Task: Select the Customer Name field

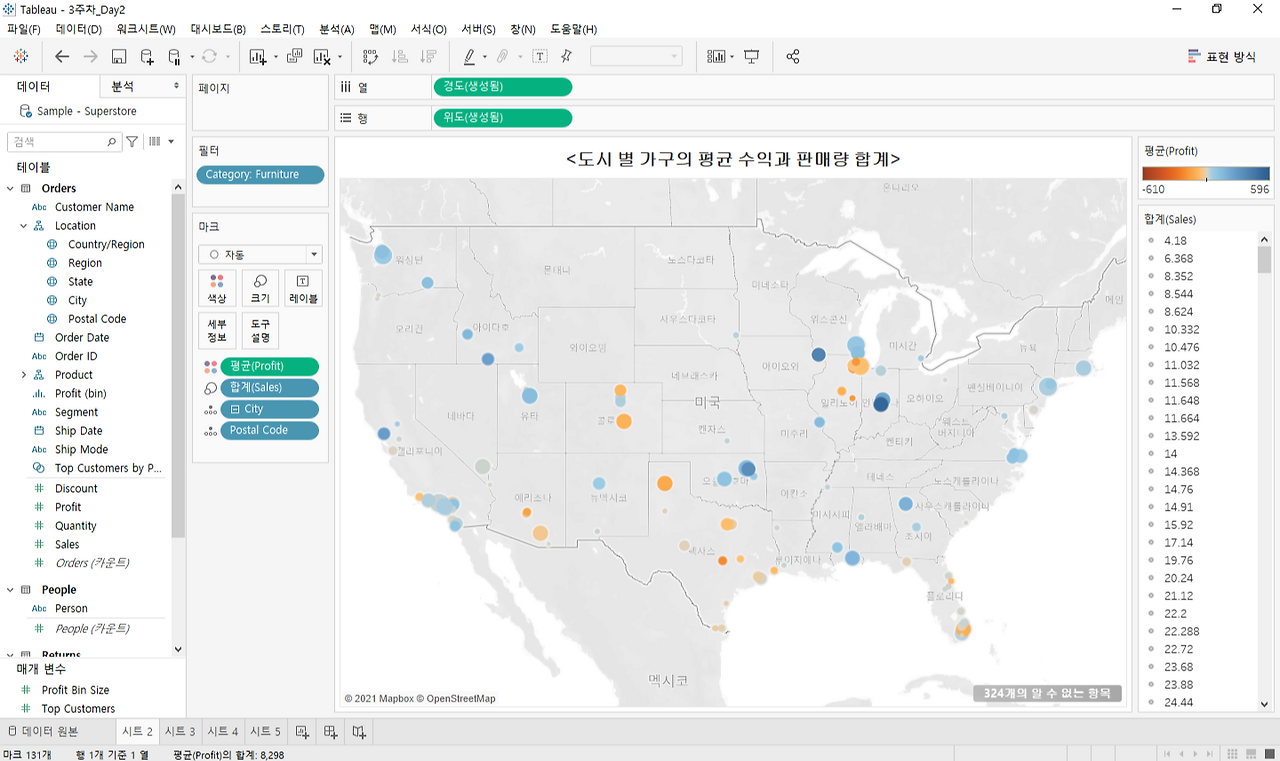Action: point(94,207)
